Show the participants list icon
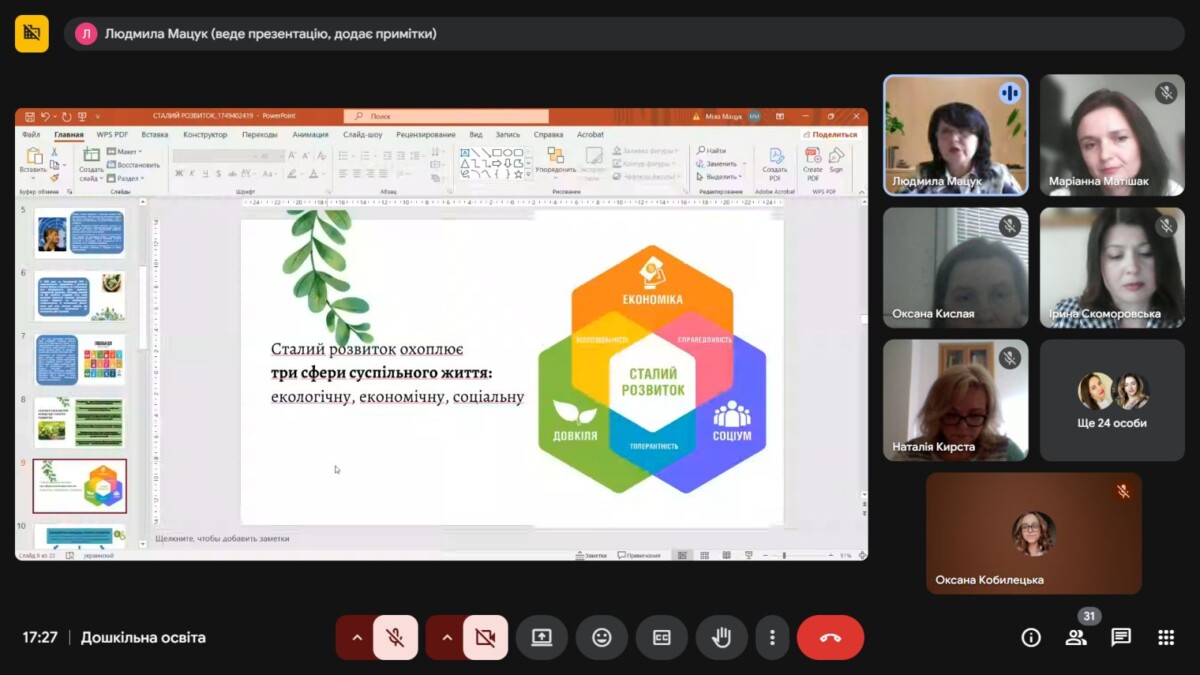Image resolution: width=1200 pixels, height=675 pixels. [x=1076, y=637]
